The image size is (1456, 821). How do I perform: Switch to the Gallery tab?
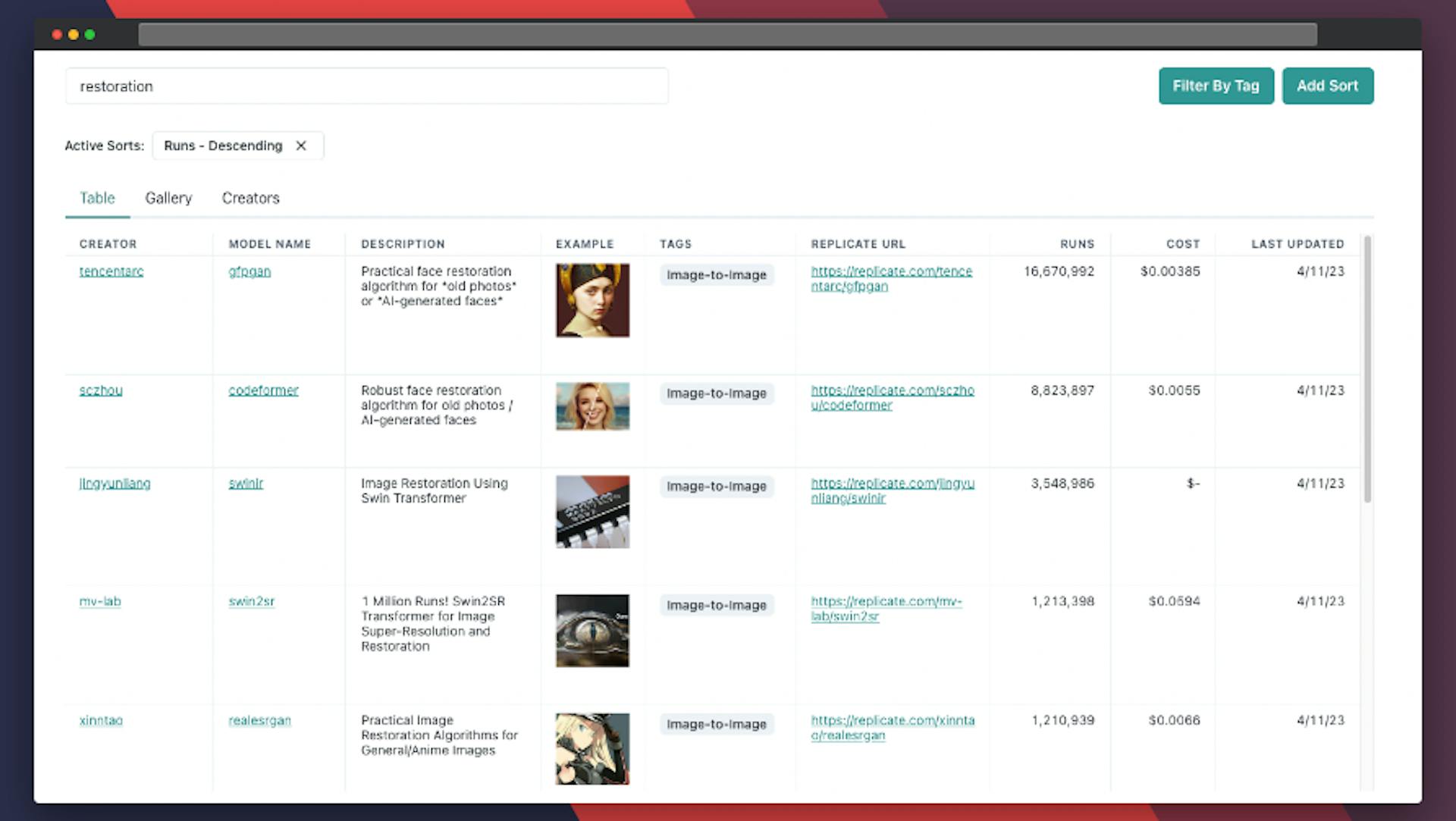click(168, 198)
